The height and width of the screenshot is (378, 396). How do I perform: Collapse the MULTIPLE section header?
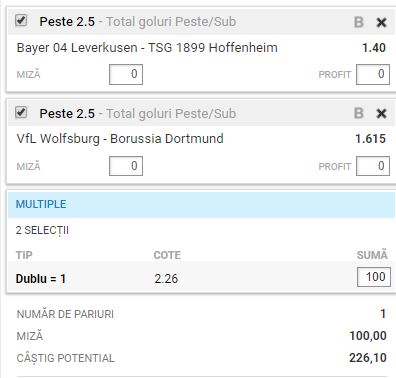tap(201, 204)
